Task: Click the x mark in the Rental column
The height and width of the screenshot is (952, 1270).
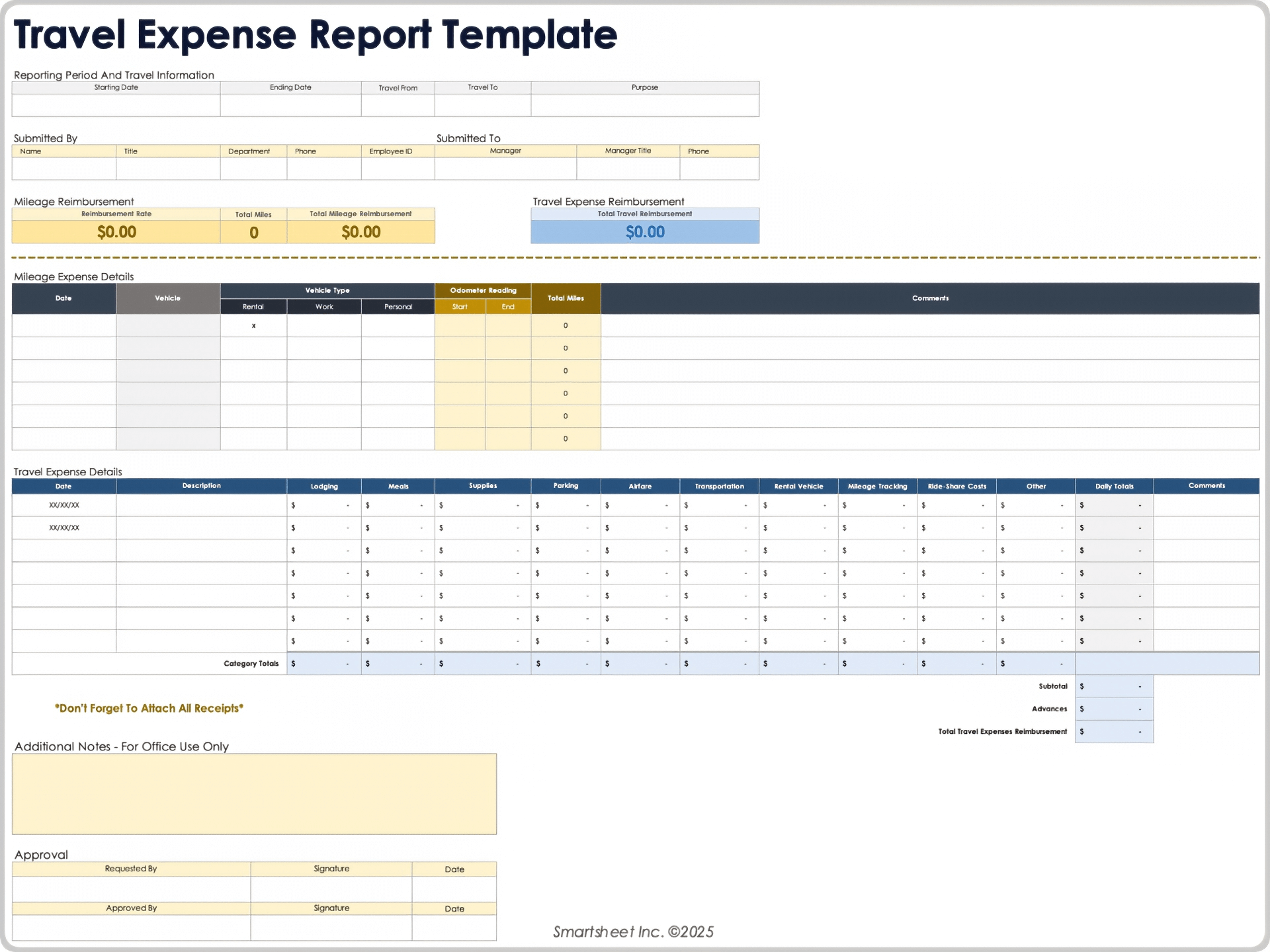Action: tap(253, 325)
